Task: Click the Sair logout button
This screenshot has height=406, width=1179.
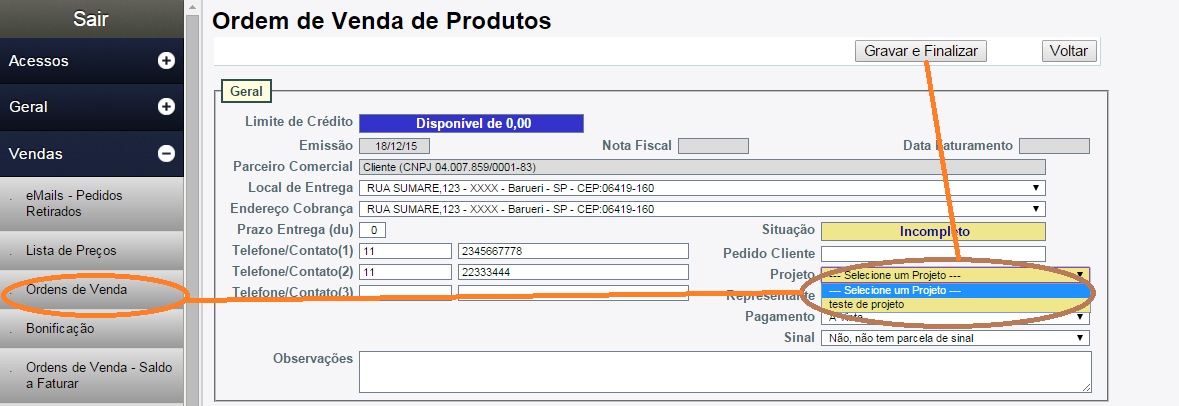Action: [91, 19]
